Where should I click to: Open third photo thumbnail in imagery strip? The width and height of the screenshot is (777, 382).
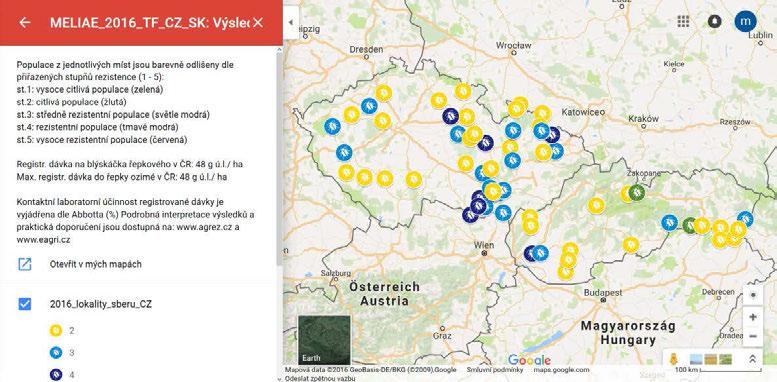point(725,359)
